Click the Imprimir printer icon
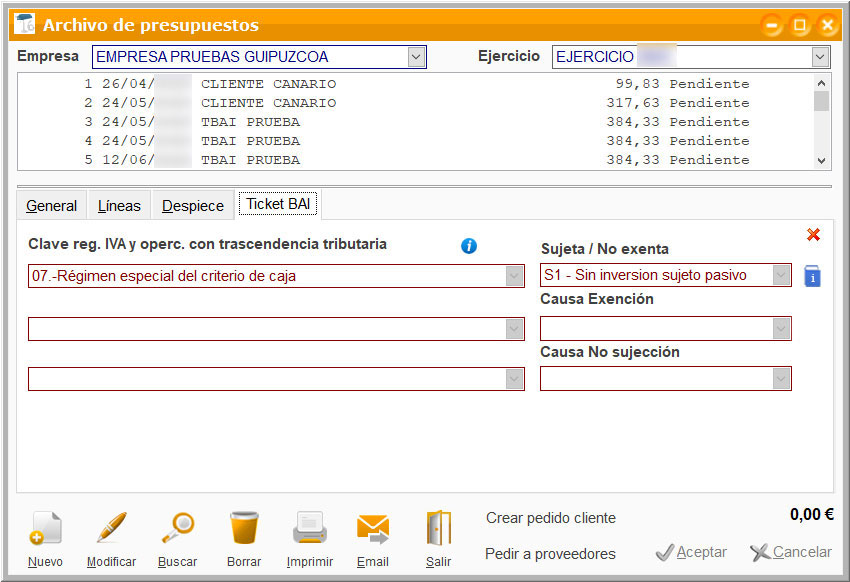This screenshot has height=582, width=850. click(310, 527)
